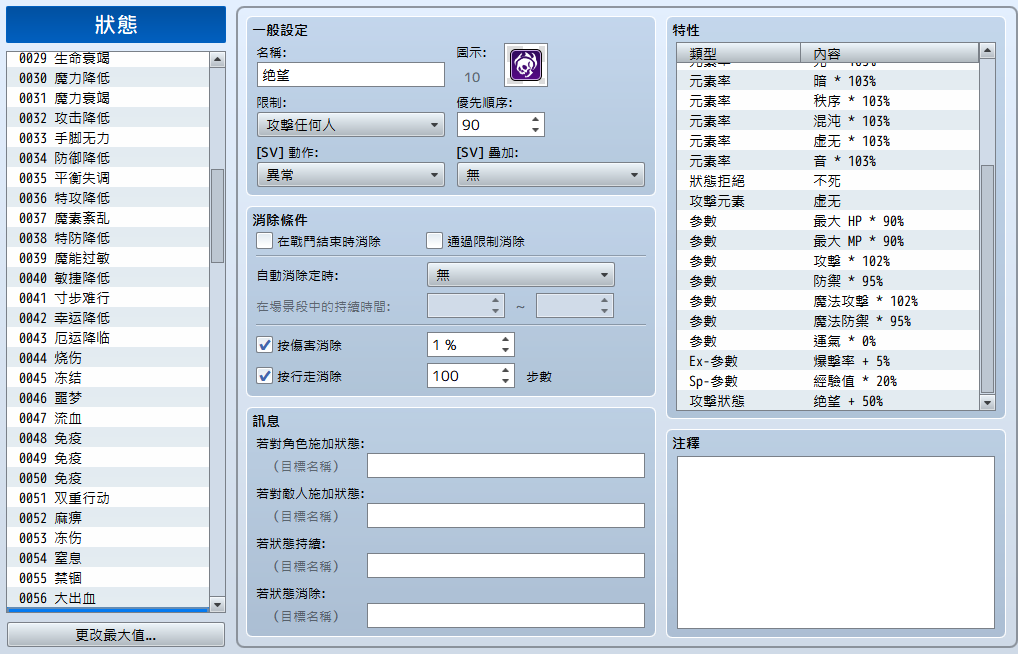
Task: Select trait row 攻擊元素 虚无
Action: tap(828, 201)
